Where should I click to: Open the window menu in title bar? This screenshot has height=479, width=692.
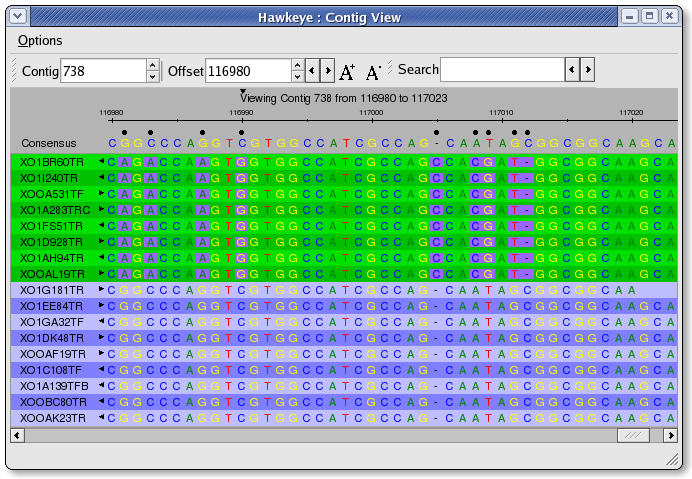17,16
